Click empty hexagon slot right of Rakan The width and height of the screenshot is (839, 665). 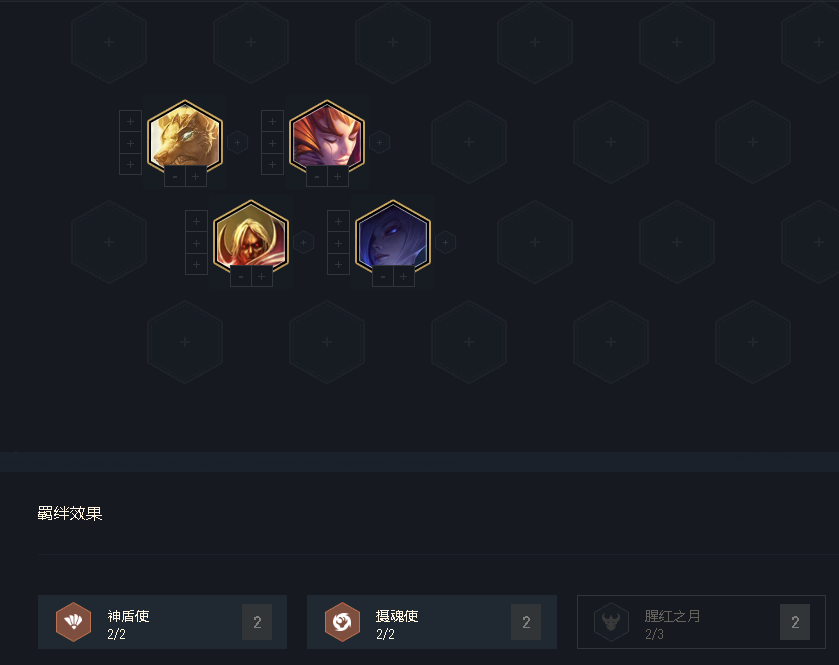(x=469, y=142)
